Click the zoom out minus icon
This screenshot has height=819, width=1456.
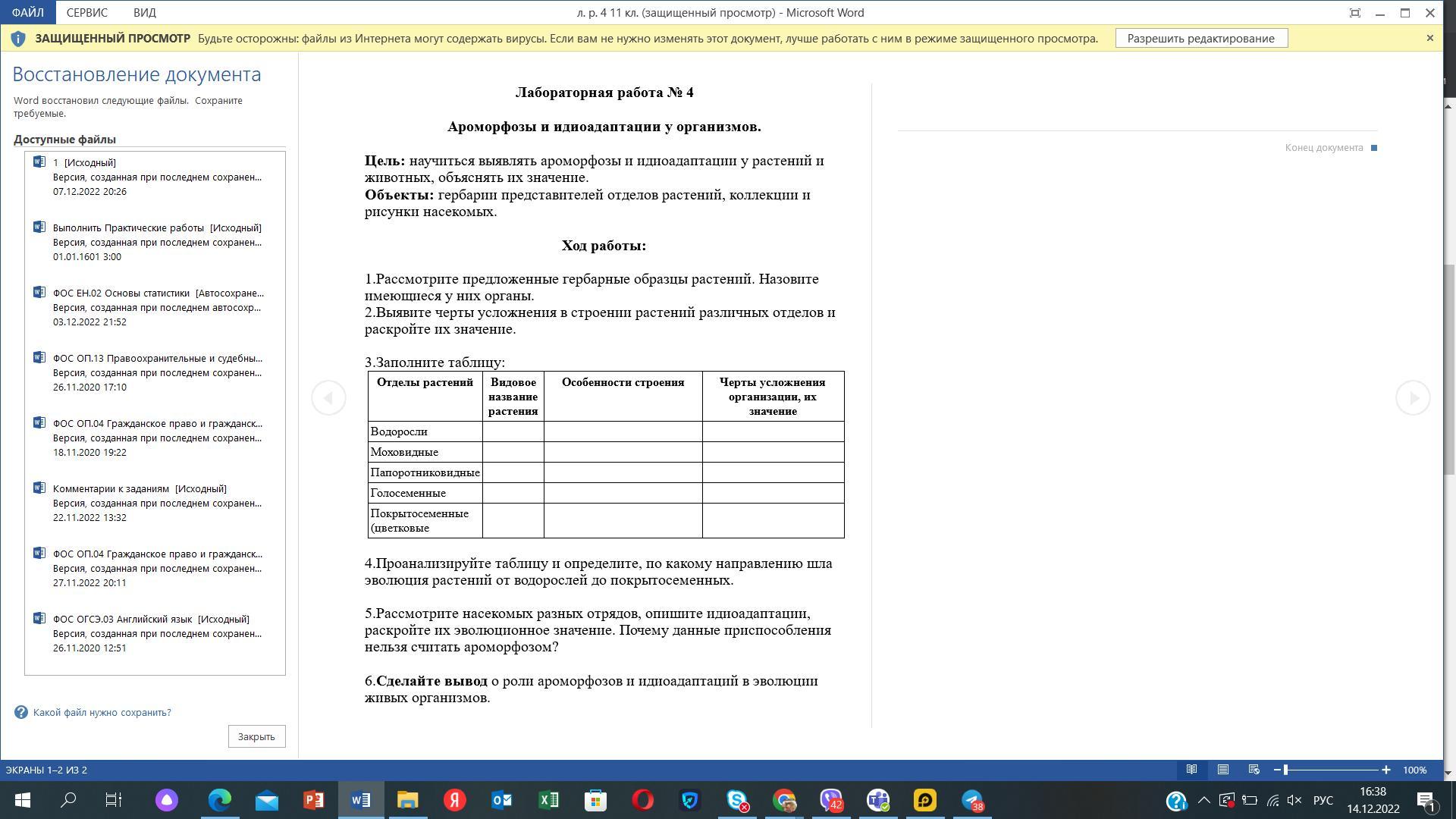1277,770
